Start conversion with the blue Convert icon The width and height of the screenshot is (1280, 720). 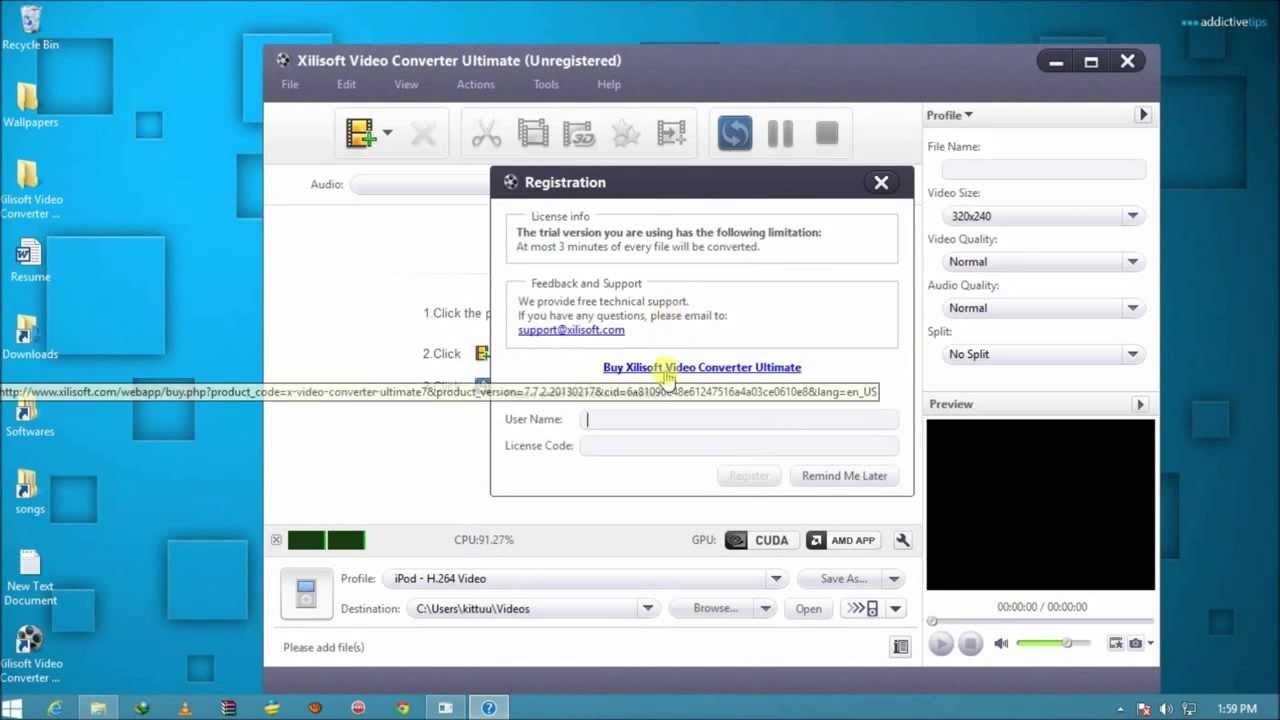[735, 134]
